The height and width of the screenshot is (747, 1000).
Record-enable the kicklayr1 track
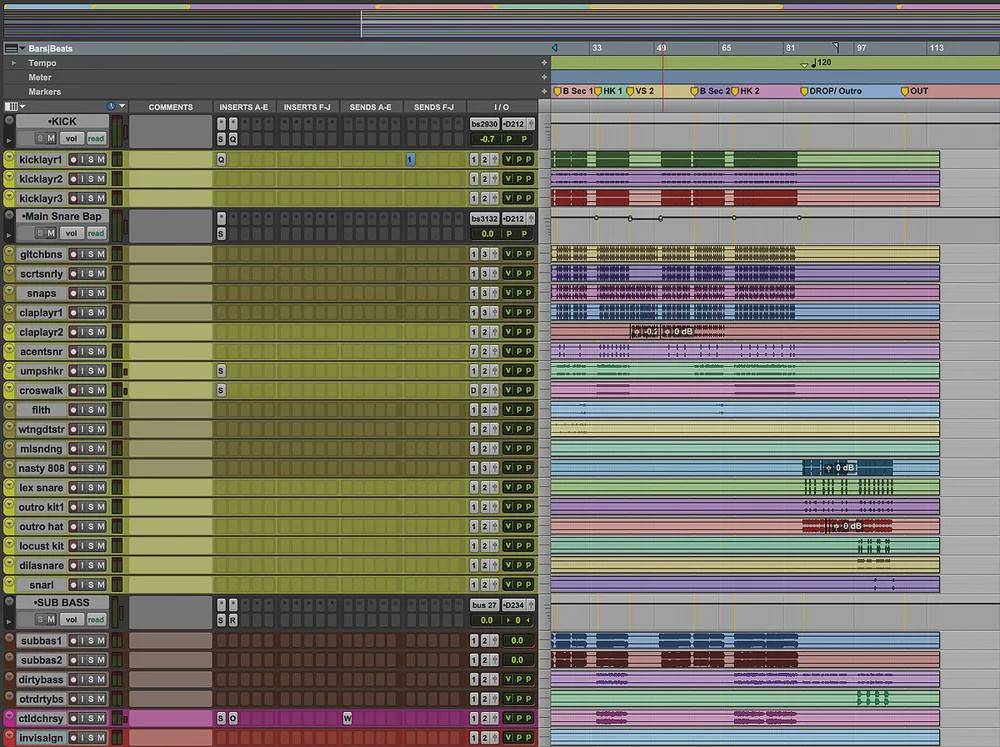74,160
